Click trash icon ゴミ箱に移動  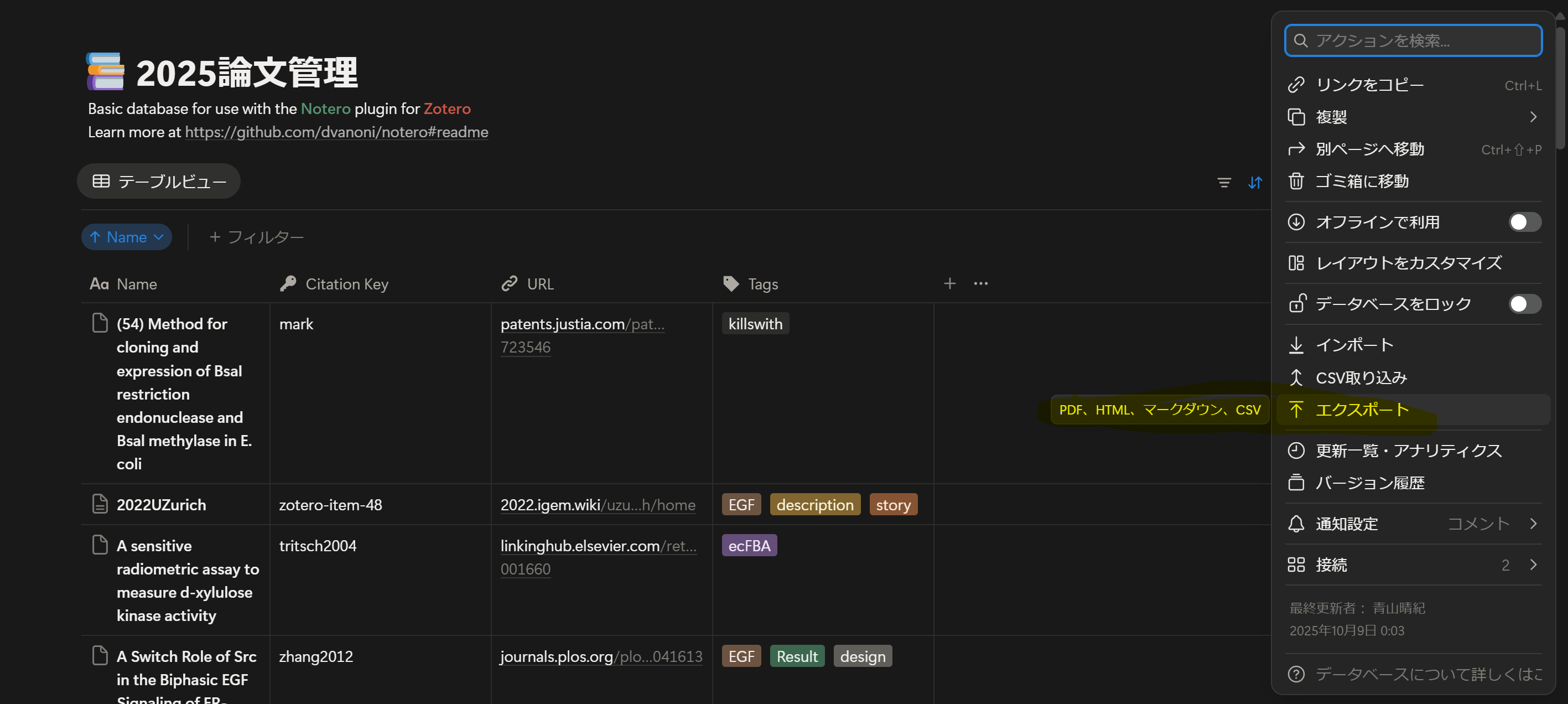(1296, 182)
